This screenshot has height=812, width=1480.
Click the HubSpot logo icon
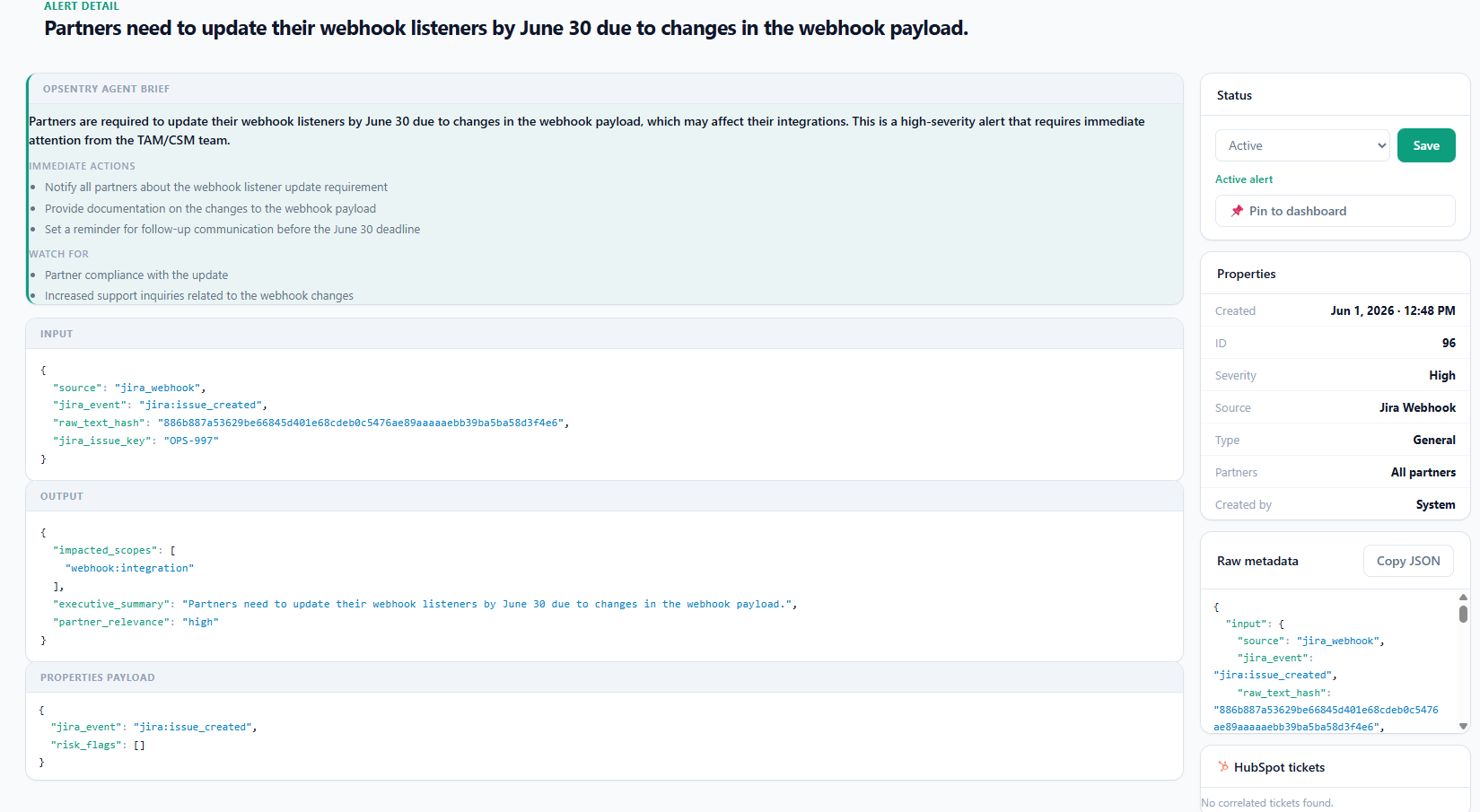(1222, 767)
